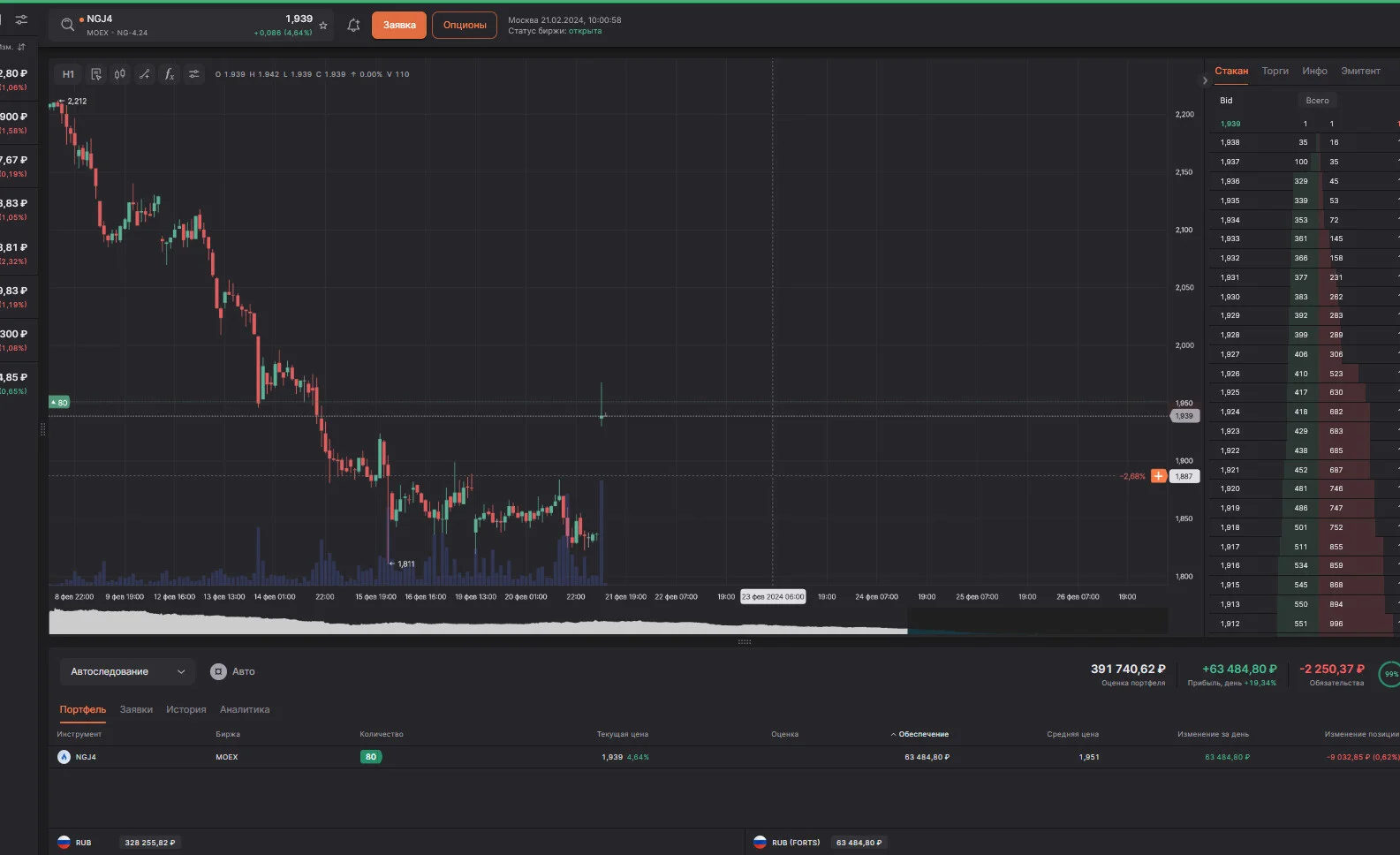Open indicators fx icon

170,74
